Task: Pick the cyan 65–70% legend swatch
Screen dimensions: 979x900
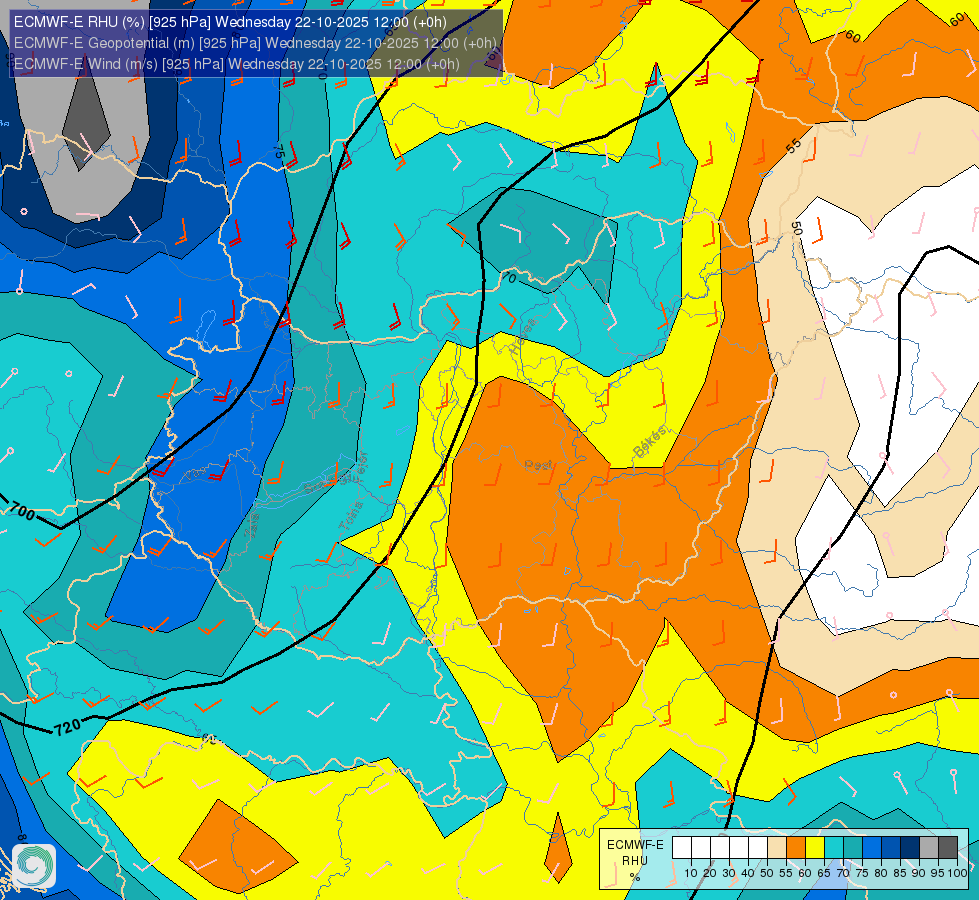Action: pyautogui.click(x=834, y=848)
